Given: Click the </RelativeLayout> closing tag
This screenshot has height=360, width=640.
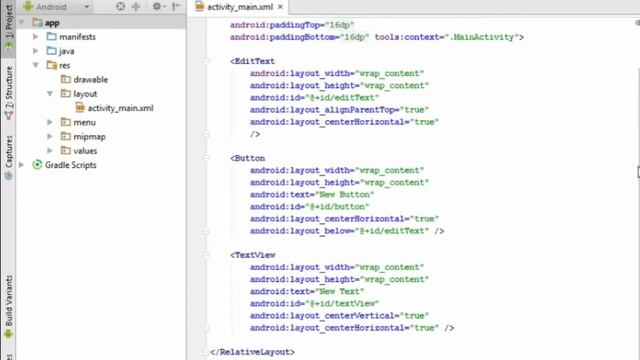Looking at the screenshot, I should click(252, 352).
